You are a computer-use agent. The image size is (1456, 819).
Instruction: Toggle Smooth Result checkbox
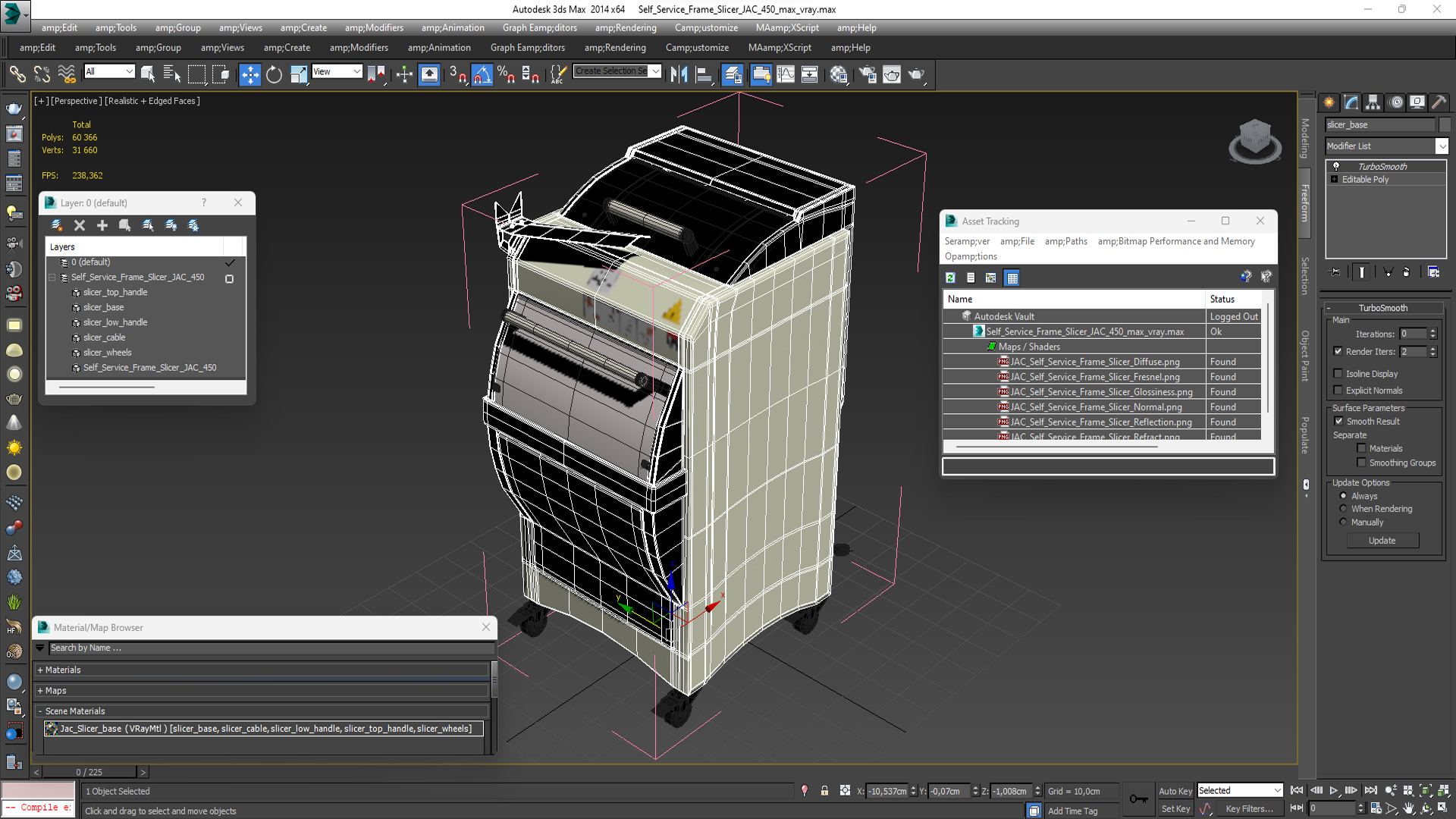1338,421
